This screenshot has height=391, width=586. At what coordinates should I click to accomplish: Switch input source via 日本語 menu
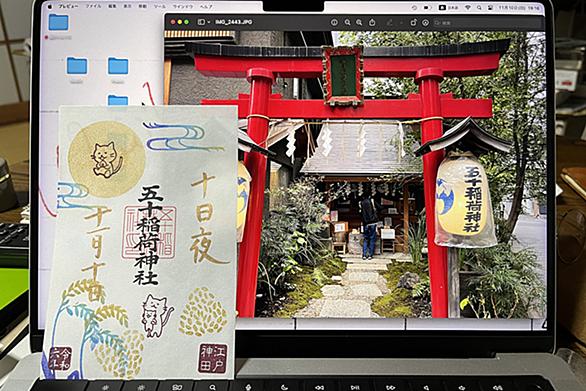[x=449, y=7]
